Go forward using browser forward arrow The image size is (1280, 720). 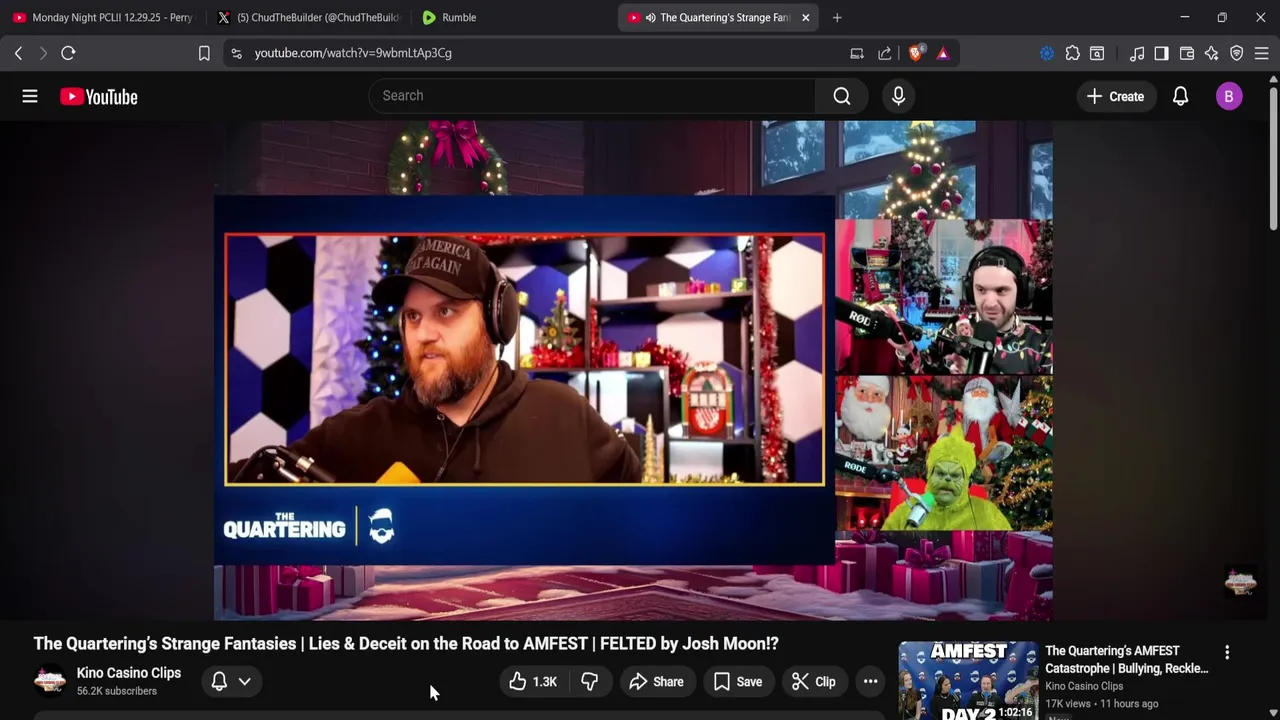click(x=43, y=53)
